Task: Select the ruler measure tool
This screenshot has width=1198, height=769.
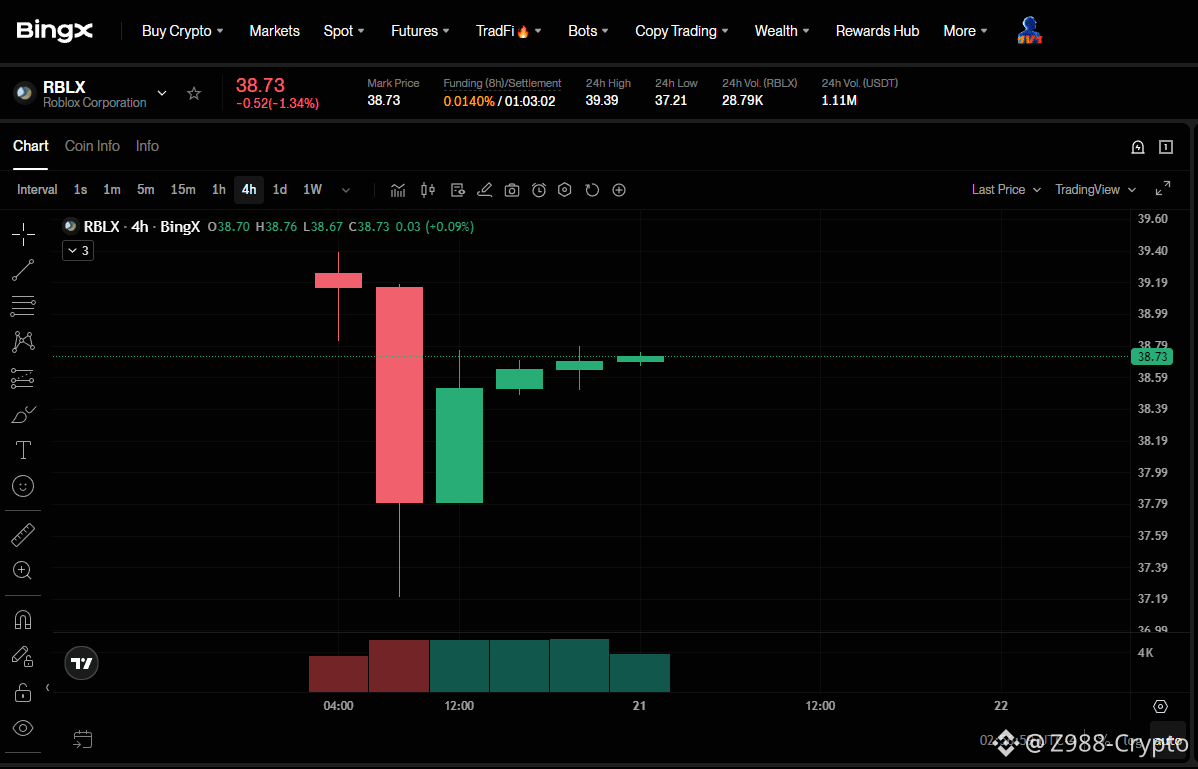Action: click(23, 535)
